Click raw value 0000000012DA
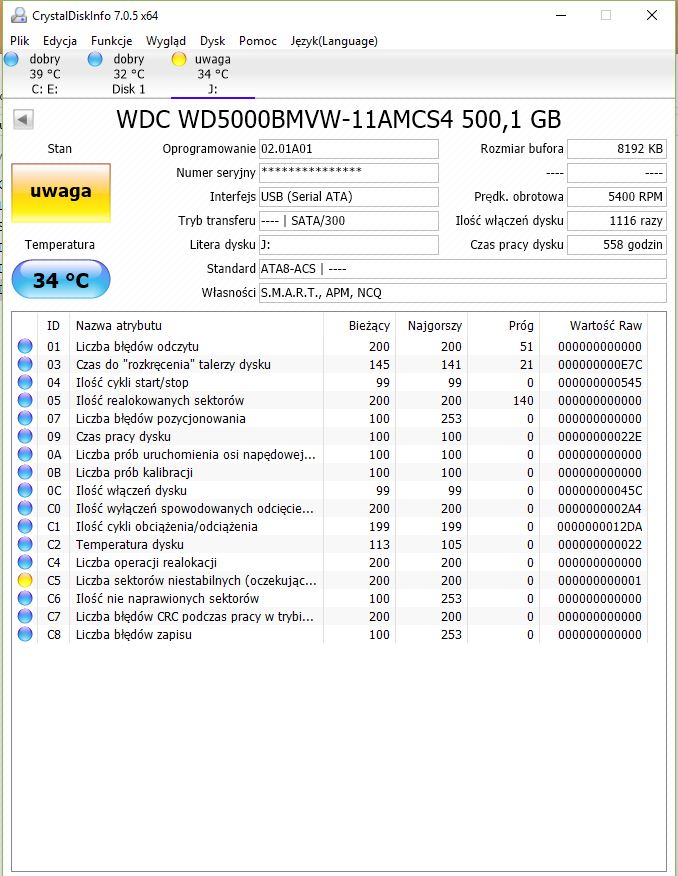Viewport: 678px width, 876px height. point(599,526)
